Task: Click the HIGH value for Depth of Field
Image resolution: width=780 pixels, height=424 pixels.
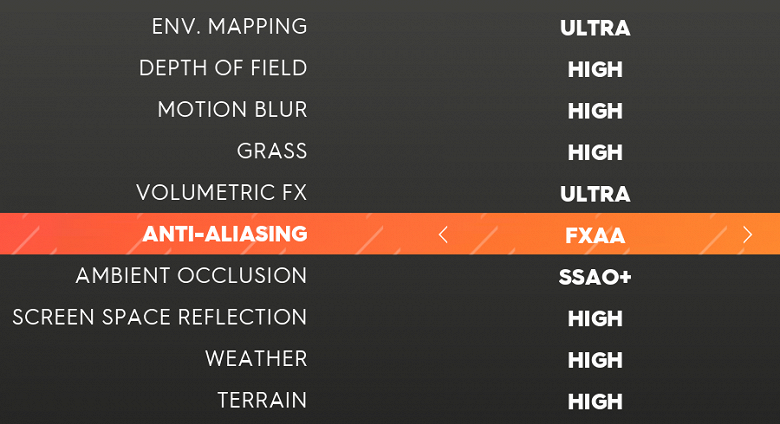Action: point(595,70)
